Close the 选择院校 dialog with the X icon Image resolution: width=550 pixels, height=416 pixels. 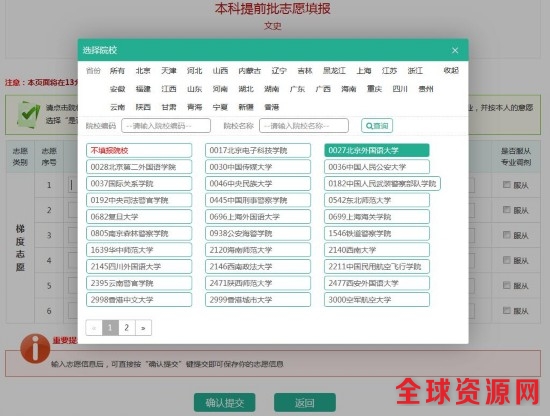[455, 51]
